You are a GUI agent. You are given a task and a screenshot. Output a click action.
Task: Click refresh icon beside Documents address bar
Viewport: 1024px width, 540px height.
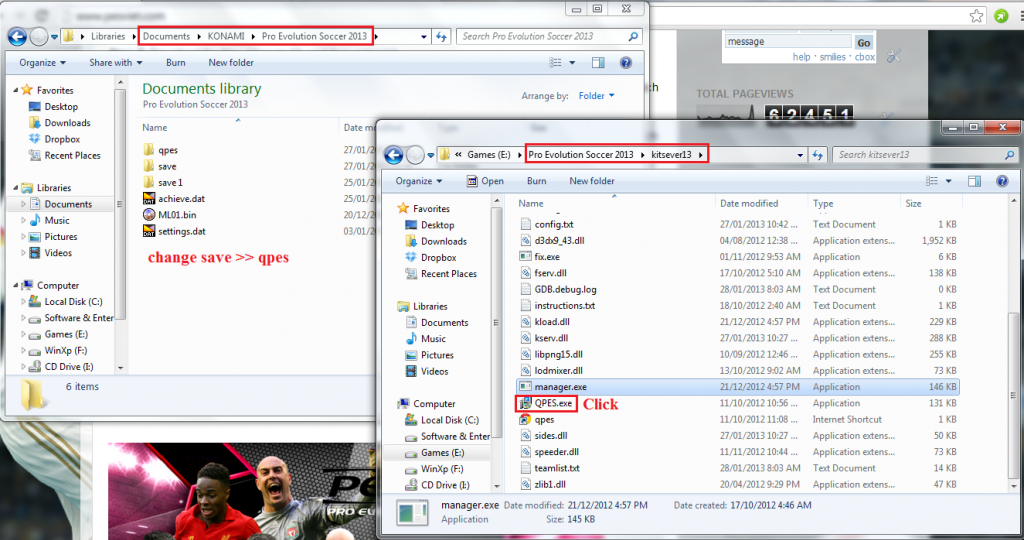441,37
